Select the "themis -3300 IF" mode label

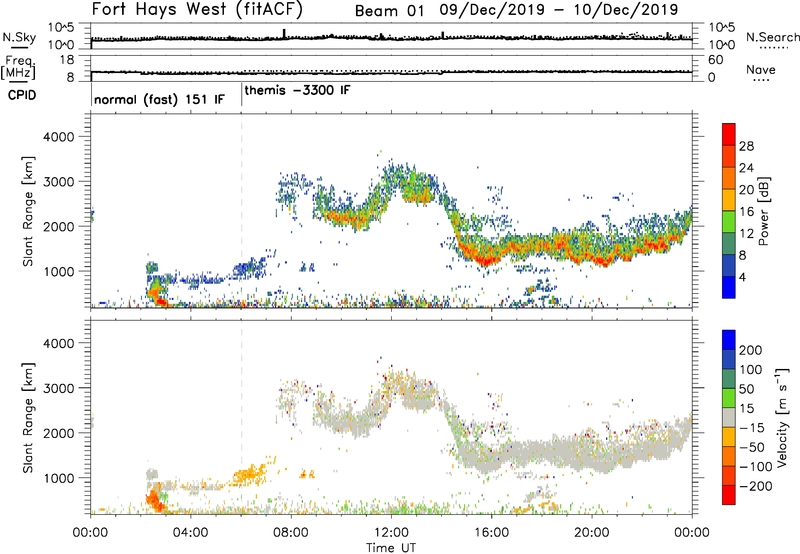click(297, 90)
